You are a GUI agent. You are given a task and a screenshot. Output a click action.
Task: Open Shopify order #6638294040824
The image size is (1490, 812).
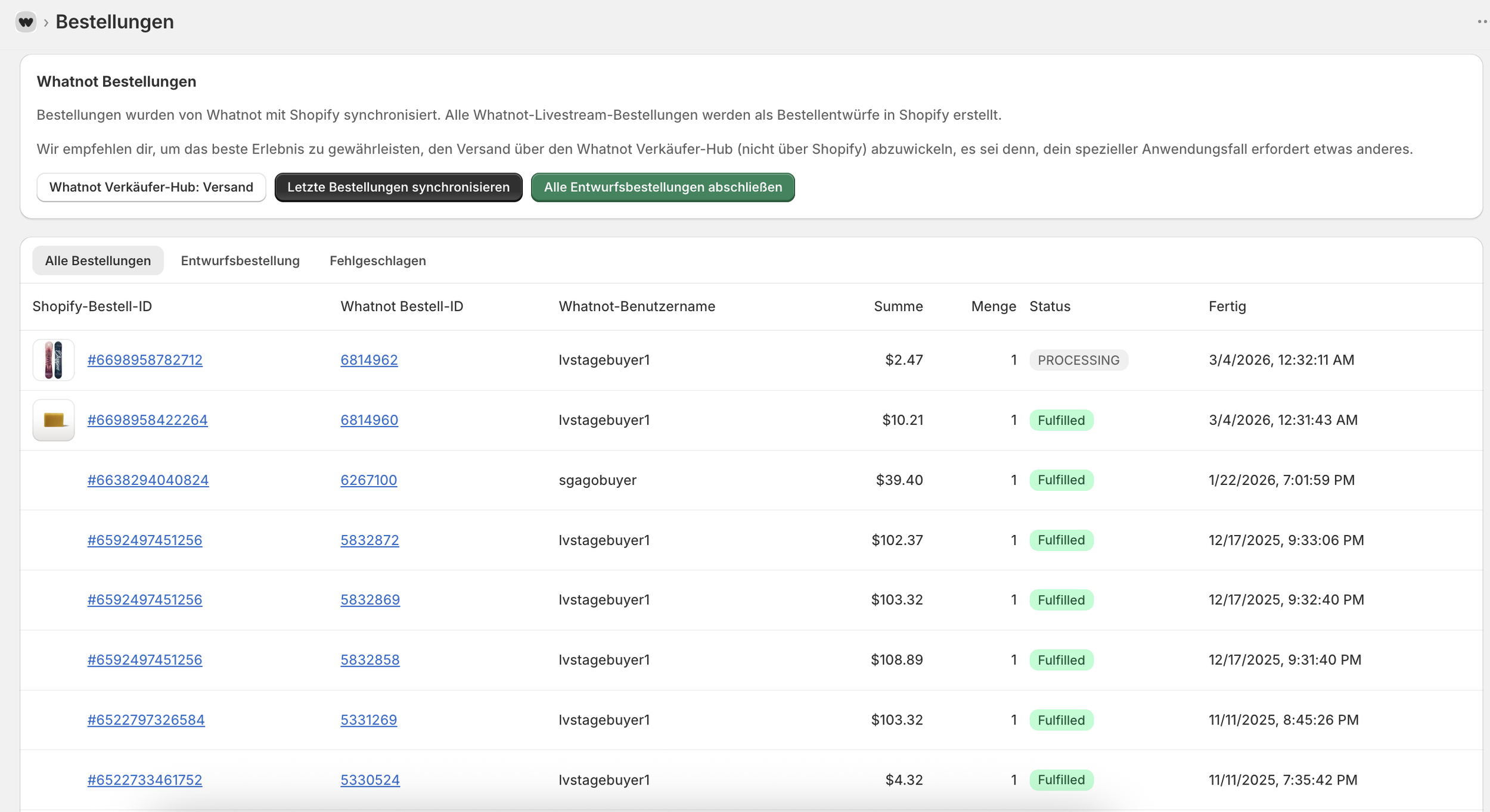point(148,480)
